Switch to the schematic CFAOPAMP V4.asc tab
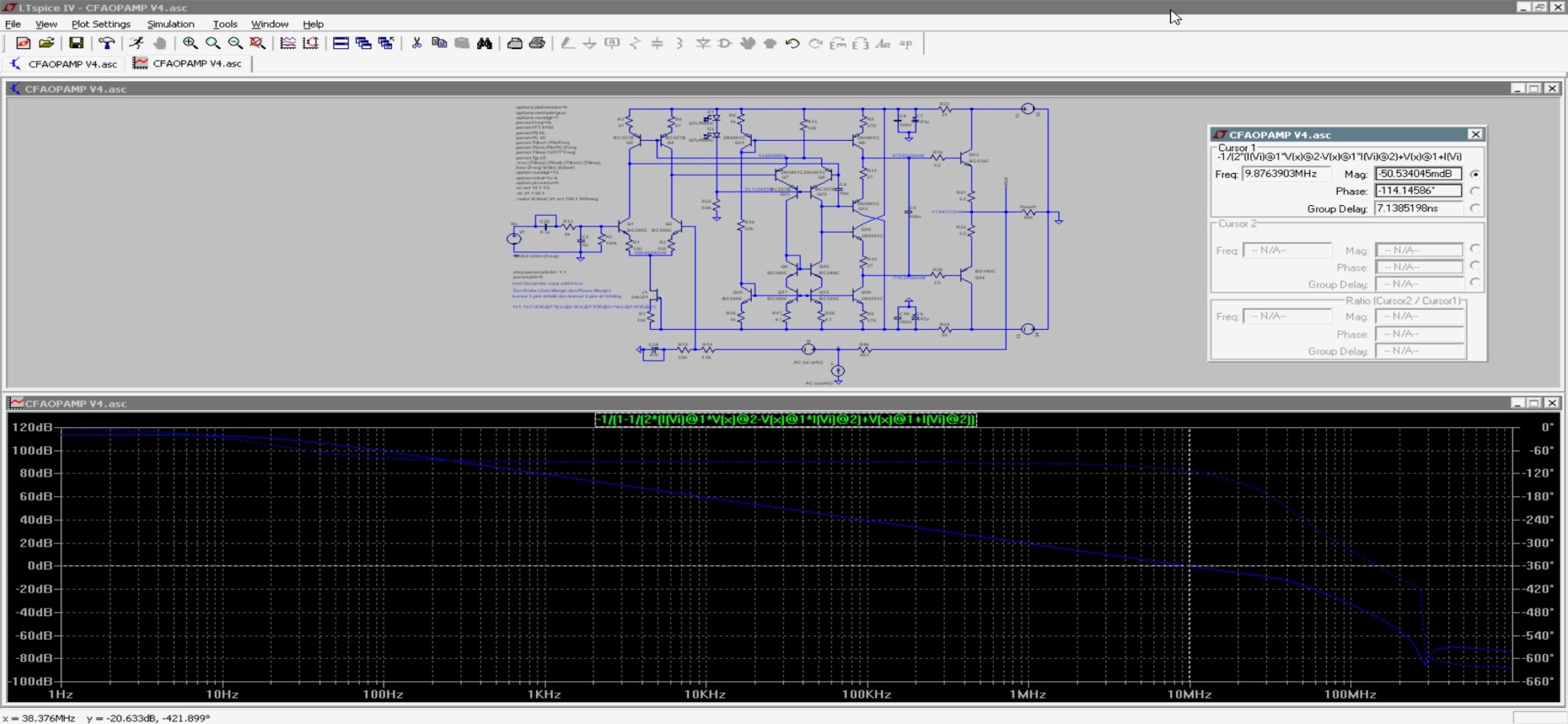 click(64, 64)
